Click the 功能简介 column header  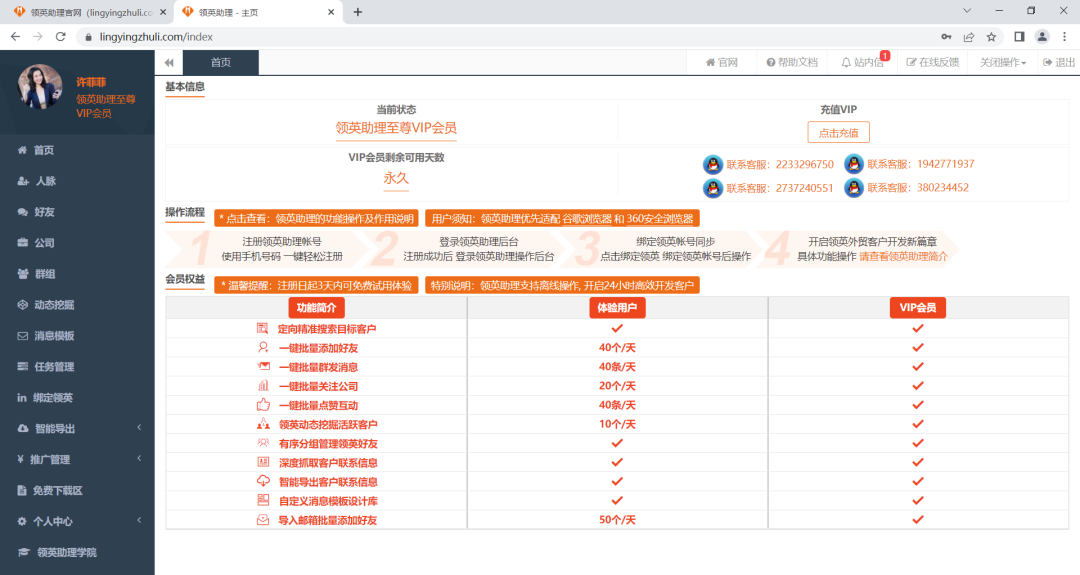(316, 308)
